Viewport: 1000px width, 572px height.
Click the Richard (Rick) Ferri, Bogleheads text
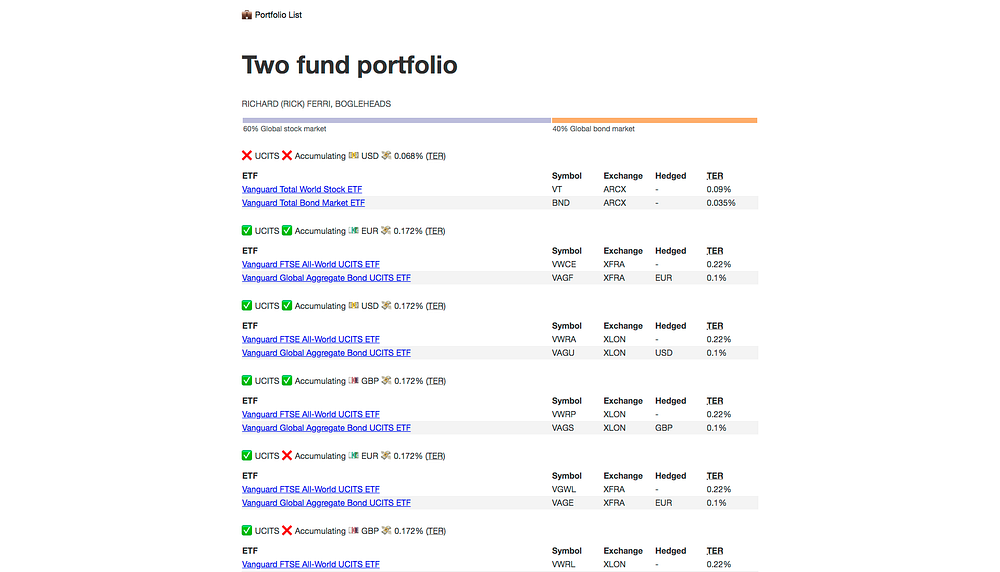[x=316, y=104]
